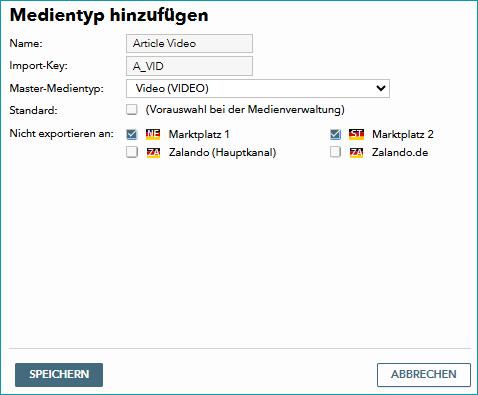Image resolution: width=478 pixels, height=395 pixels.
Task: Select the Zalando (Hauptkanal) label text
Action: pos(223,153)
